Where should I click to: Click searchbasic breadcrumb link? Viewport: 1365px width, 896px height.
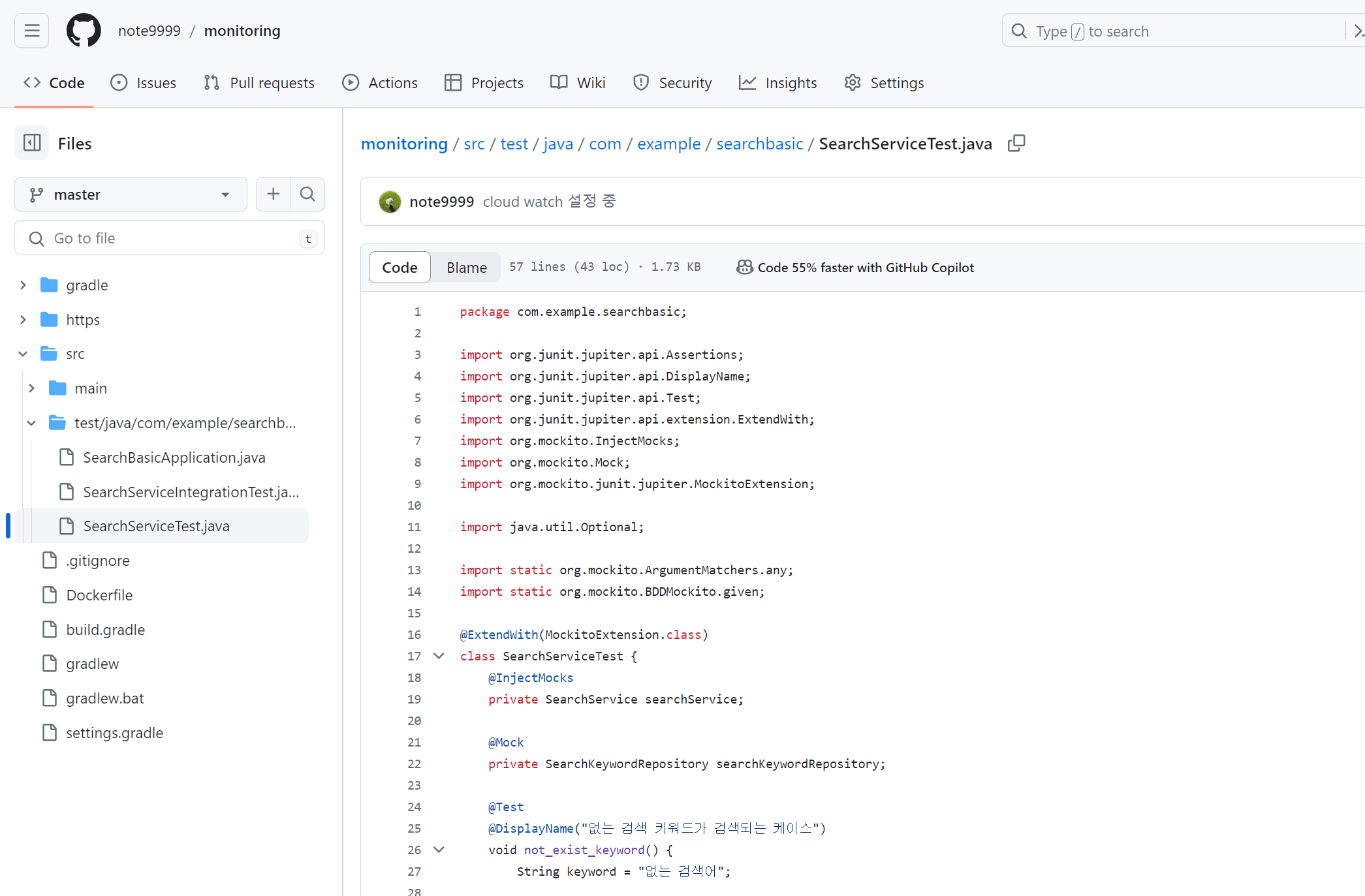pyautogui.click(x=759, y=144)
